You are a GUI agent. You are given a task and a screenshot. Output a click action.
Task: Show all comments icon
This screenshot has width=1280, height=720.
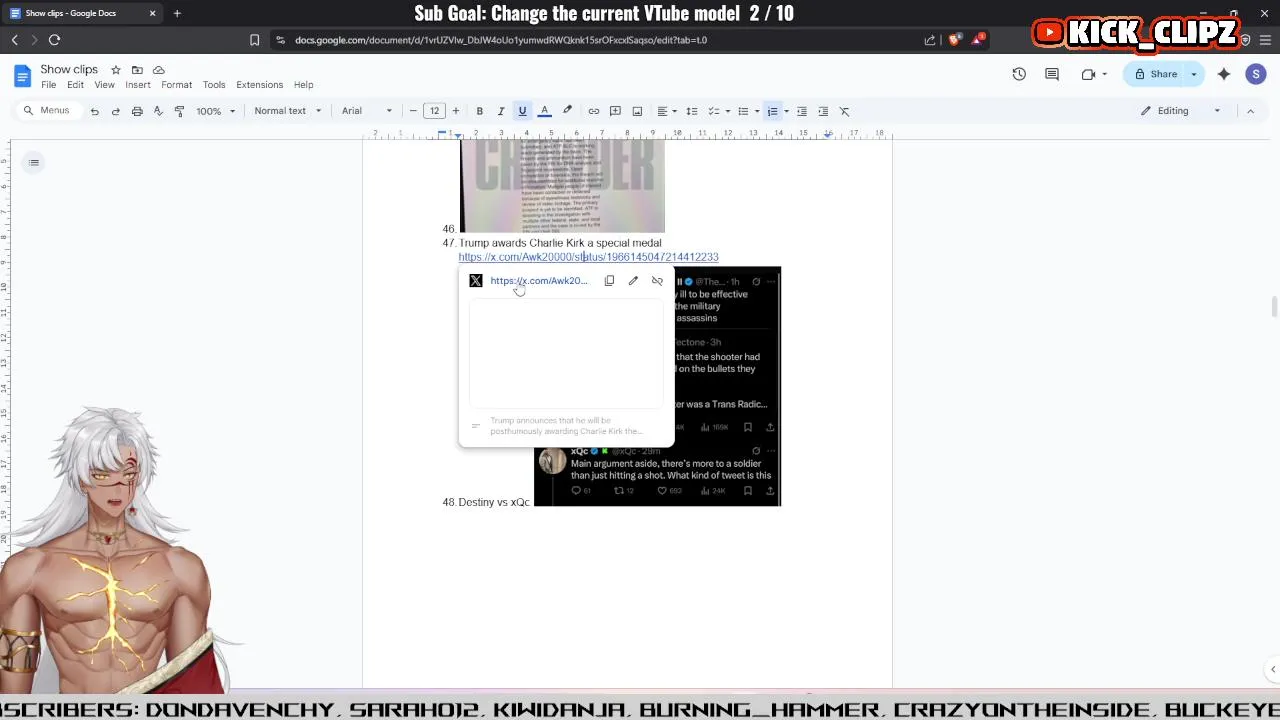pyautogui.click(x=1052, y=74)
